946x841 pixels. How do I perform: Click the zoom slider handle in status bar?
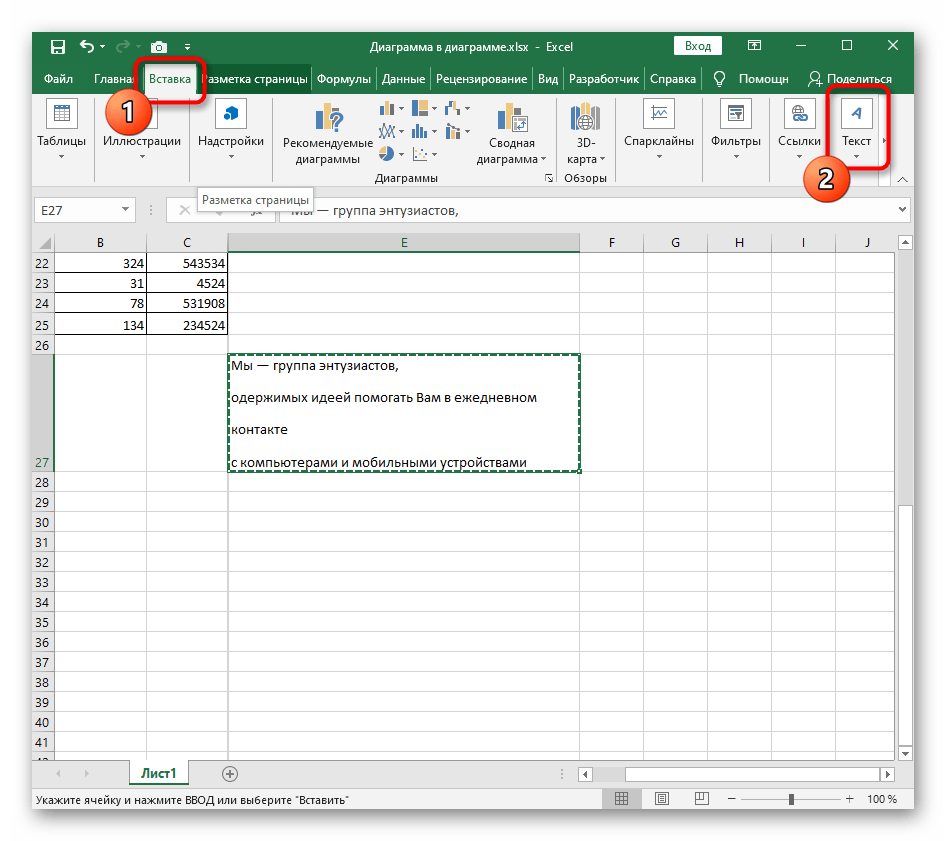[x=791, y=799]
